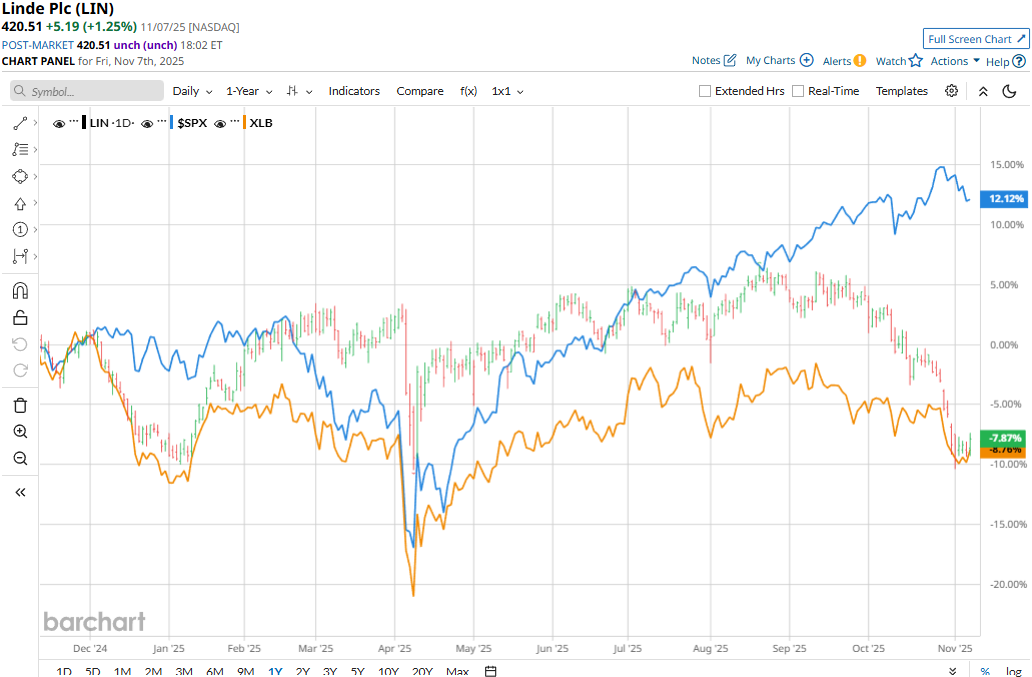1032x677 pixels.
Task: Open the chart type dropdown
Action: click(299, 91)
